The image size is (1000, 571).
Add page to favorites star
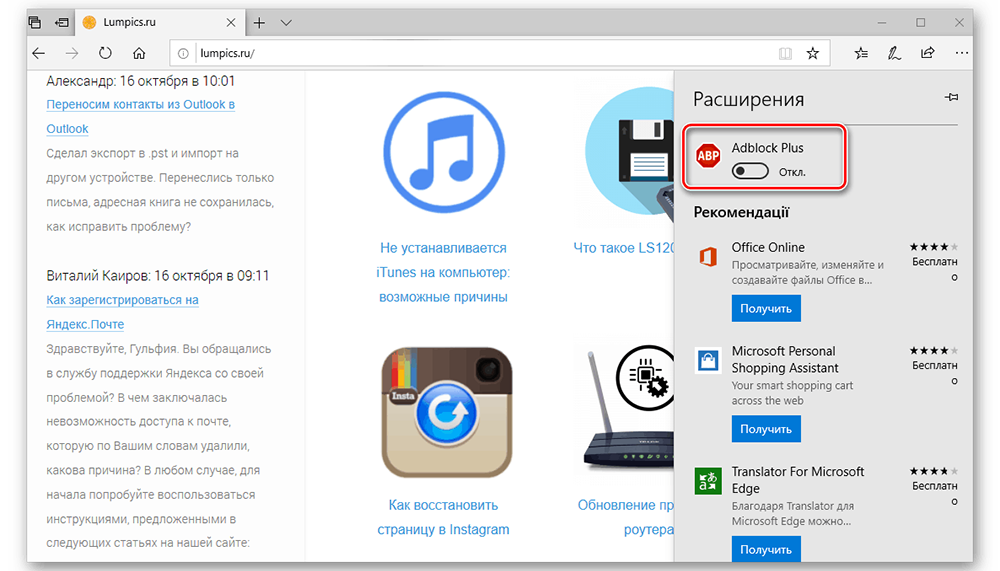click(812, 54)
